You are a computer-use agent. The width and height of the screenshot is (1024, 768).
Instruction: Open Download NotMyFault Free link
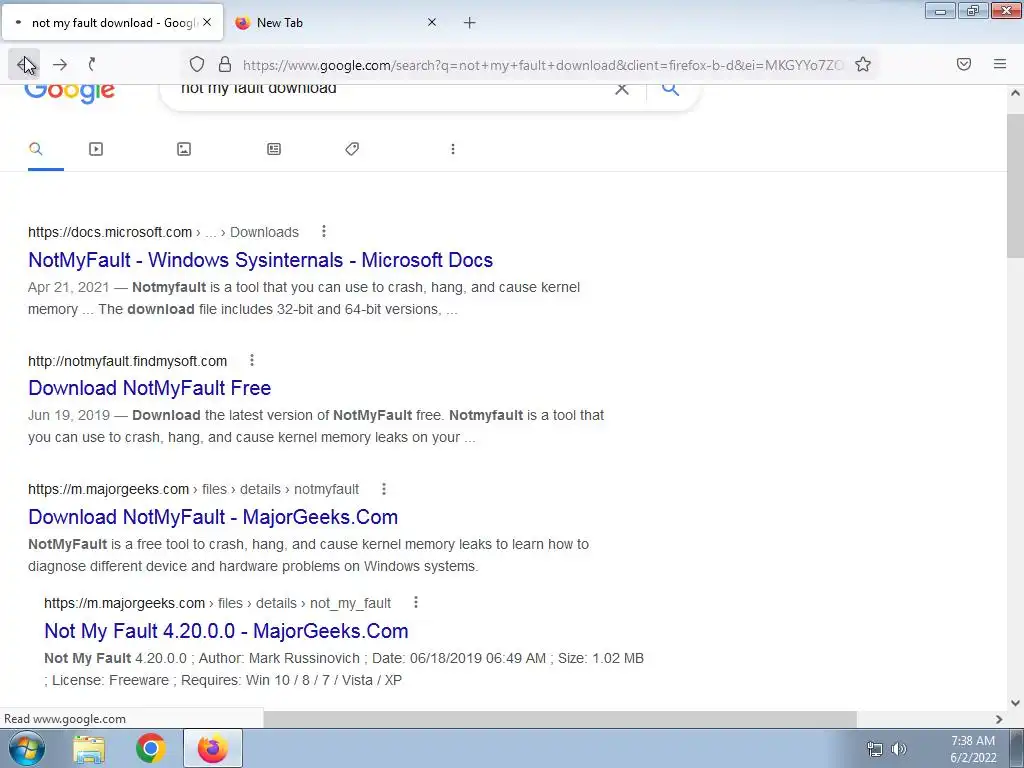[150, 388]
